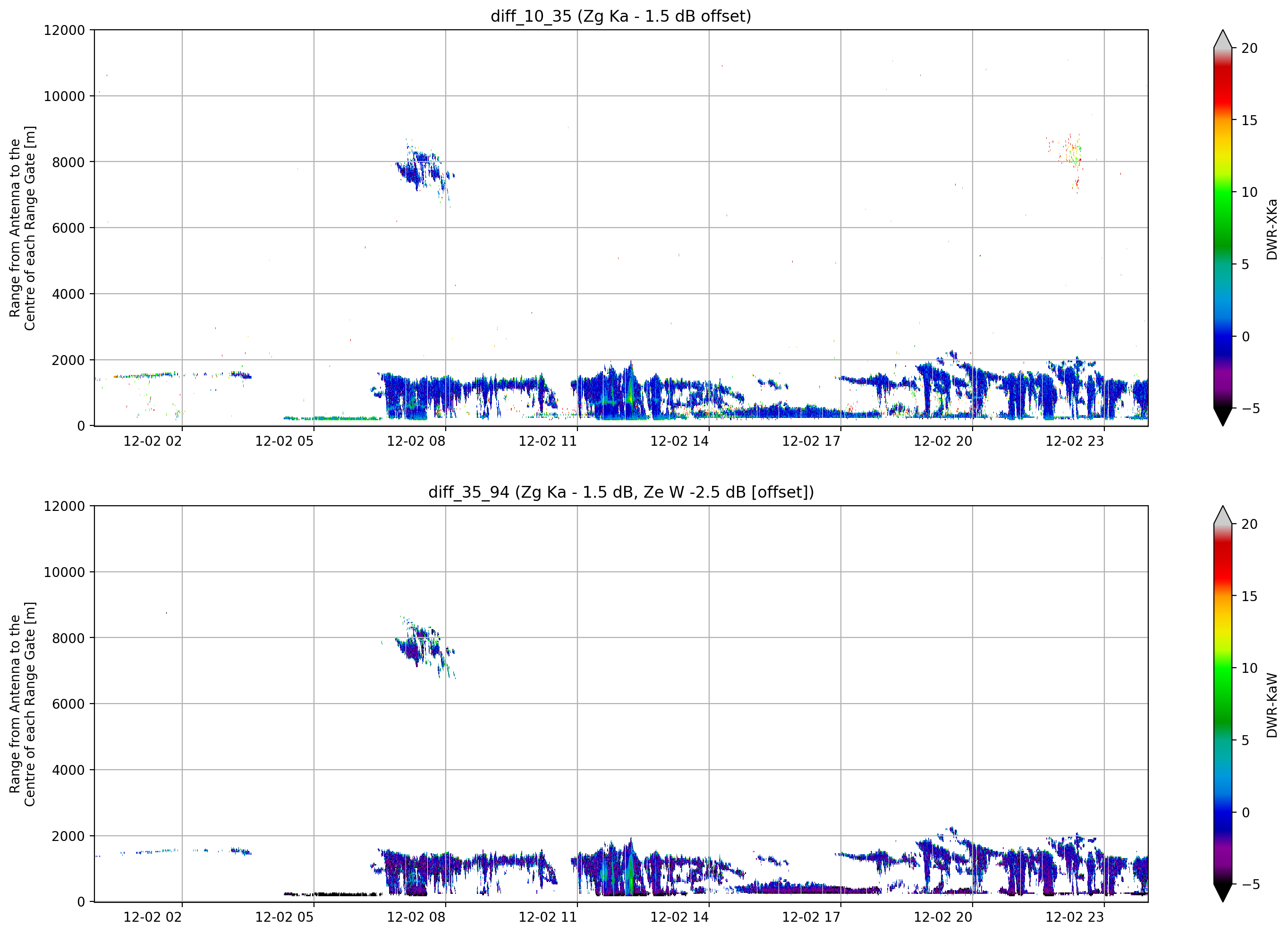Click the bottom colorbar tick label 15
This screenshot has height=934, width=1288.
click(x=1249, y=596)
